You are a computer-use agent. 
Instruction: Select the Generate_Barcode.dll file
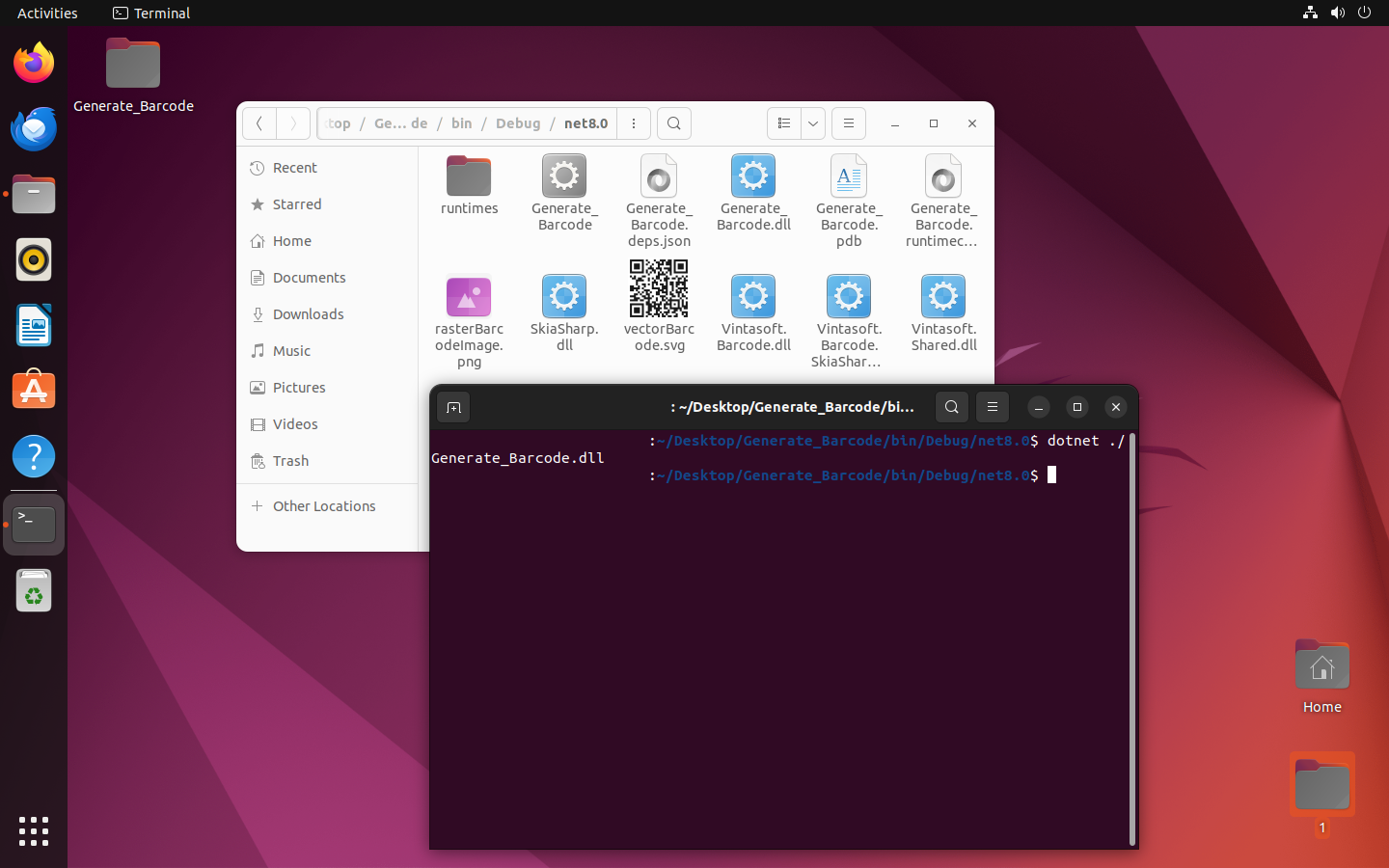point(753,193)
